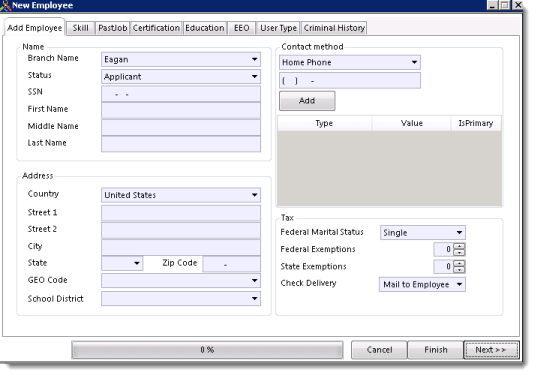Open the Branch Name dropdown
Screen dimensions: 534x375
[254, 59]
